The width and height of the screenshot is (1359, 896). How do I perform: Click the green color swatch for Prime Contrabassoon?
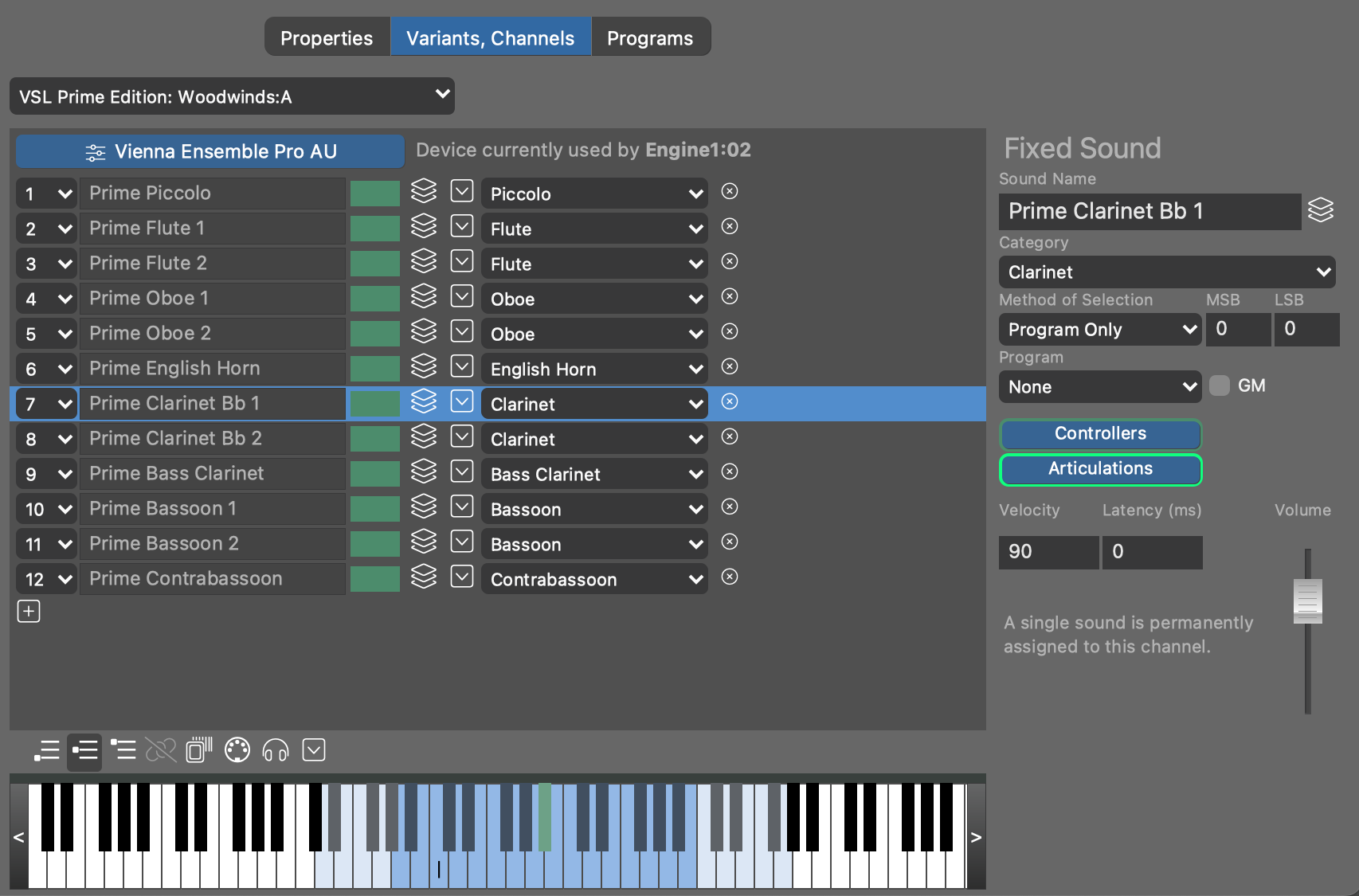click(375, 579)
